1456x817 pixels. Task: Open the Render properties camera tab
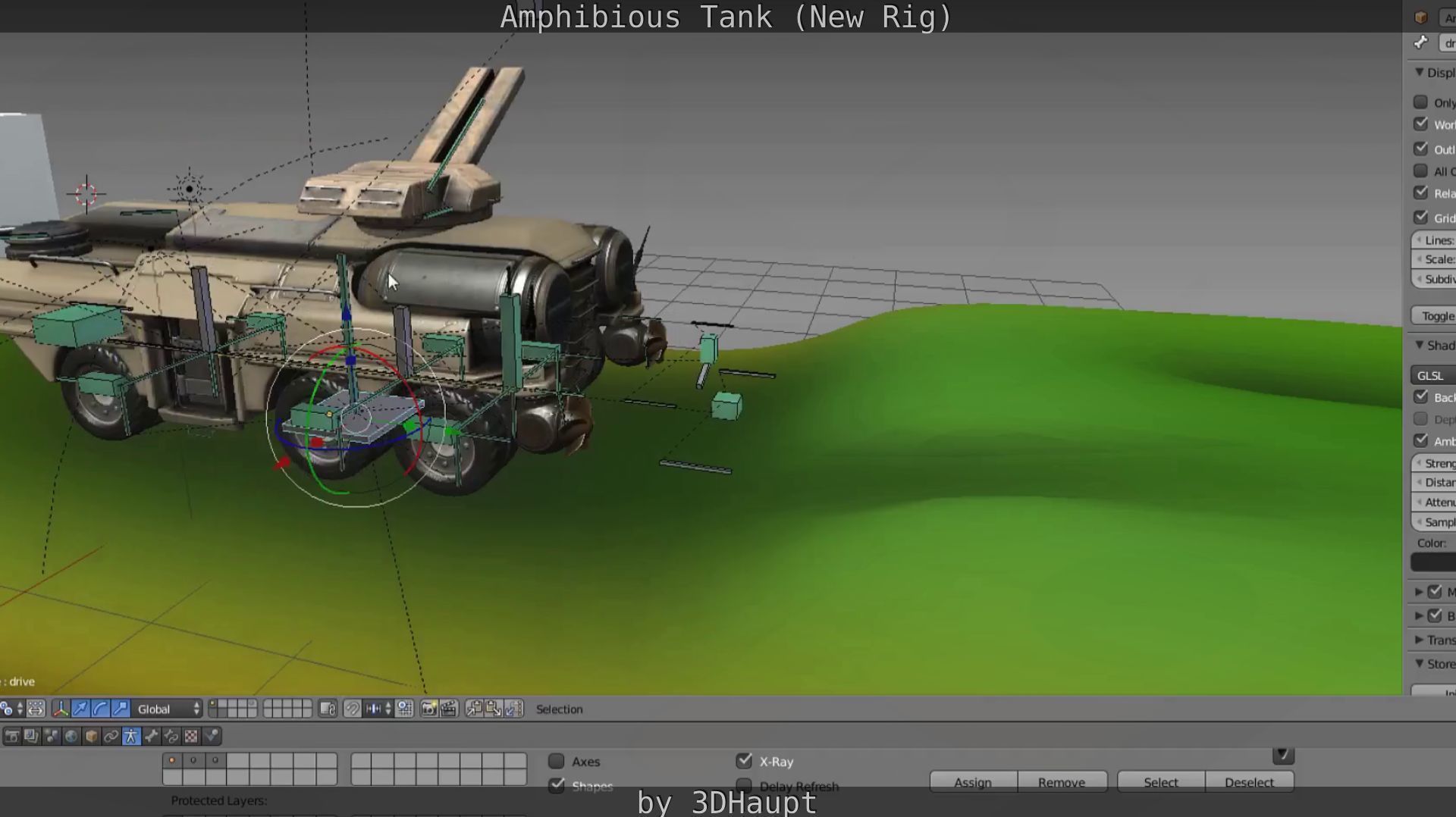[11, 736]
